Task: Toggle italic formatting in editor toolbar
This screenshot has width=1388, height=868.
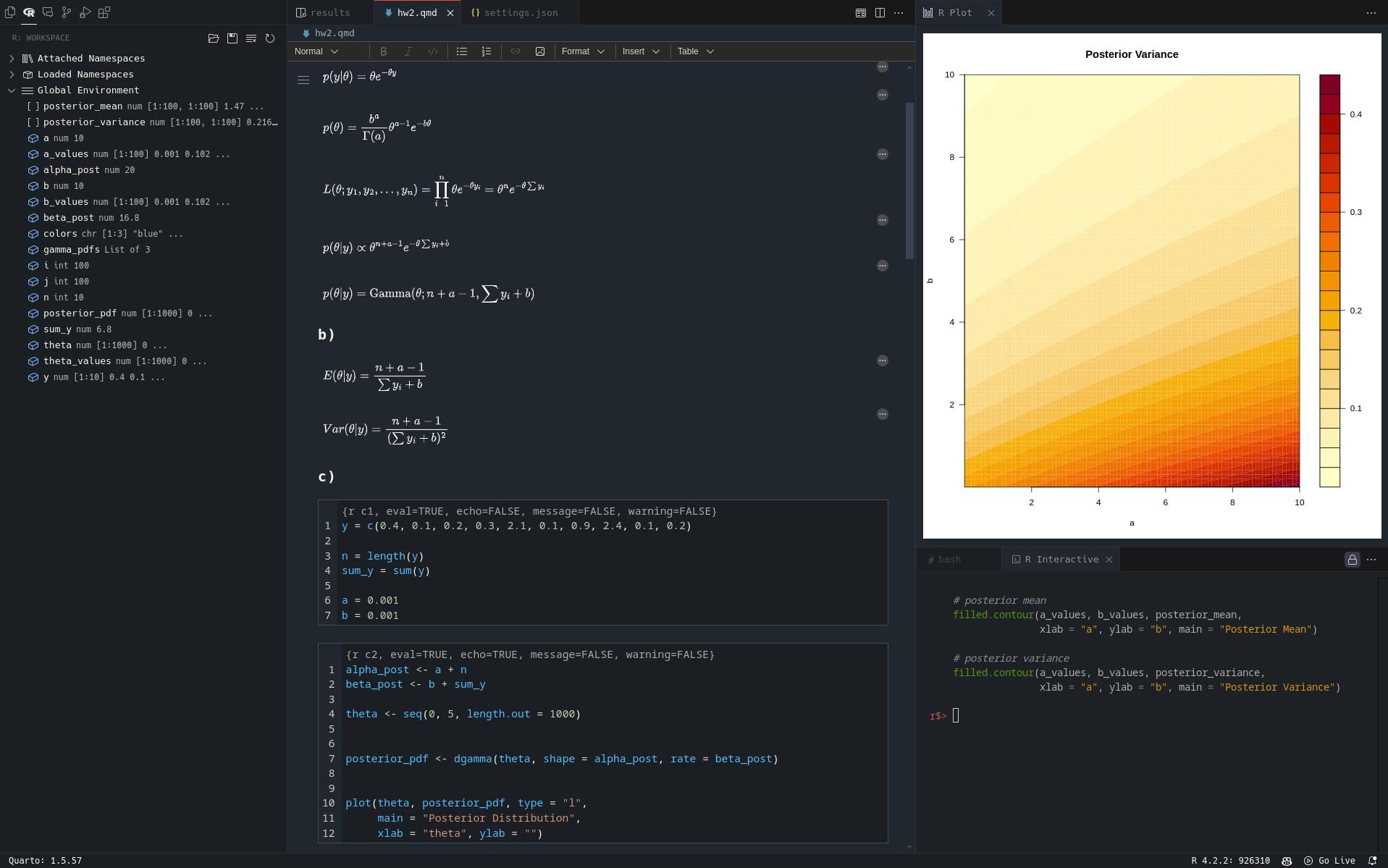Action: (x=408, y=51)
